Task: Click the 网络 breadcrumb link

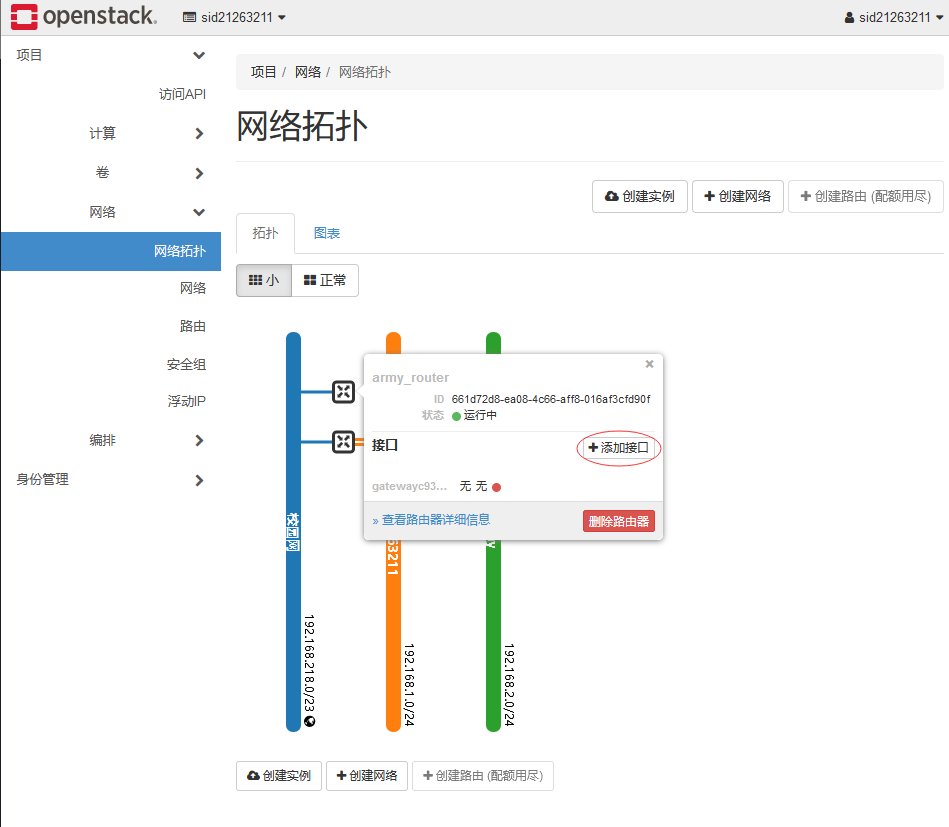Action: point(307,72)
